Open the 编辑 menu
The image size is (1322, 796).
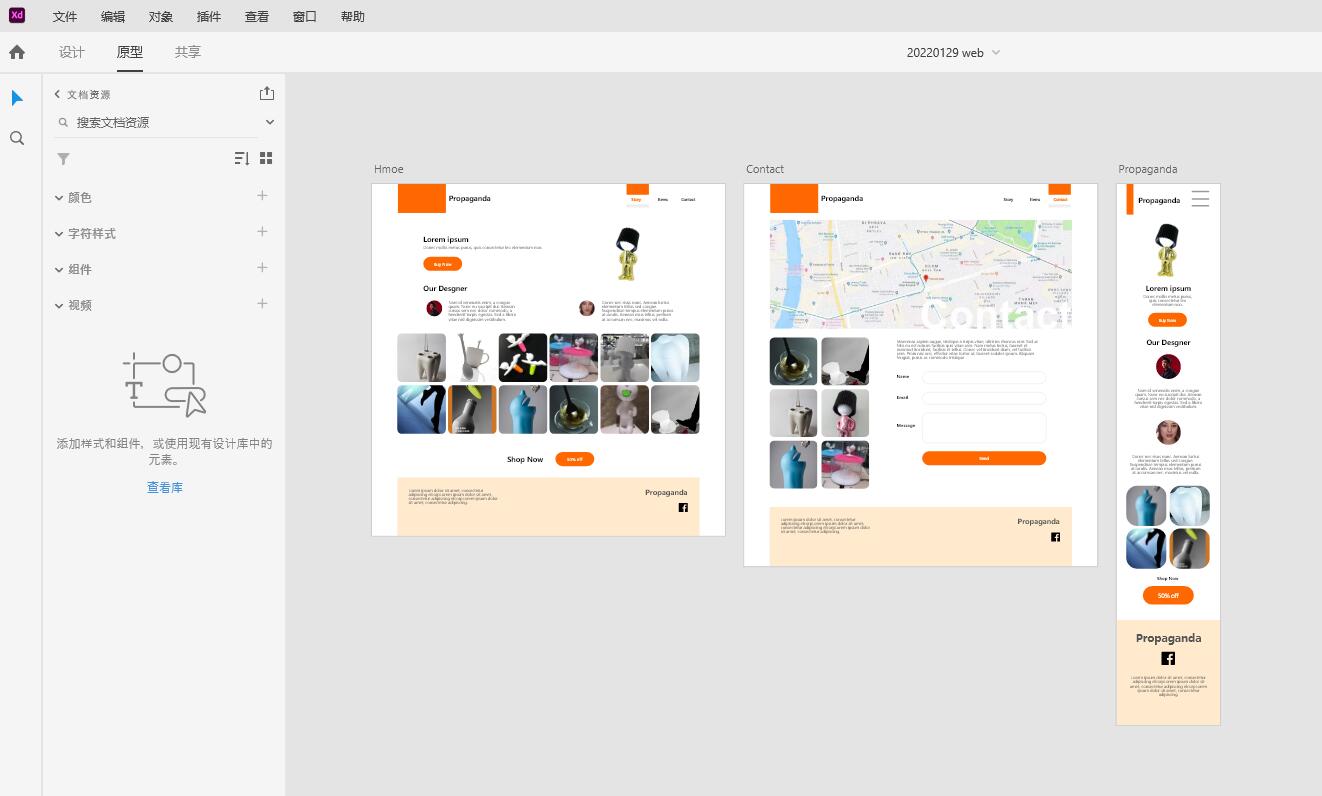pyautogui.click(x=113, y=17)
